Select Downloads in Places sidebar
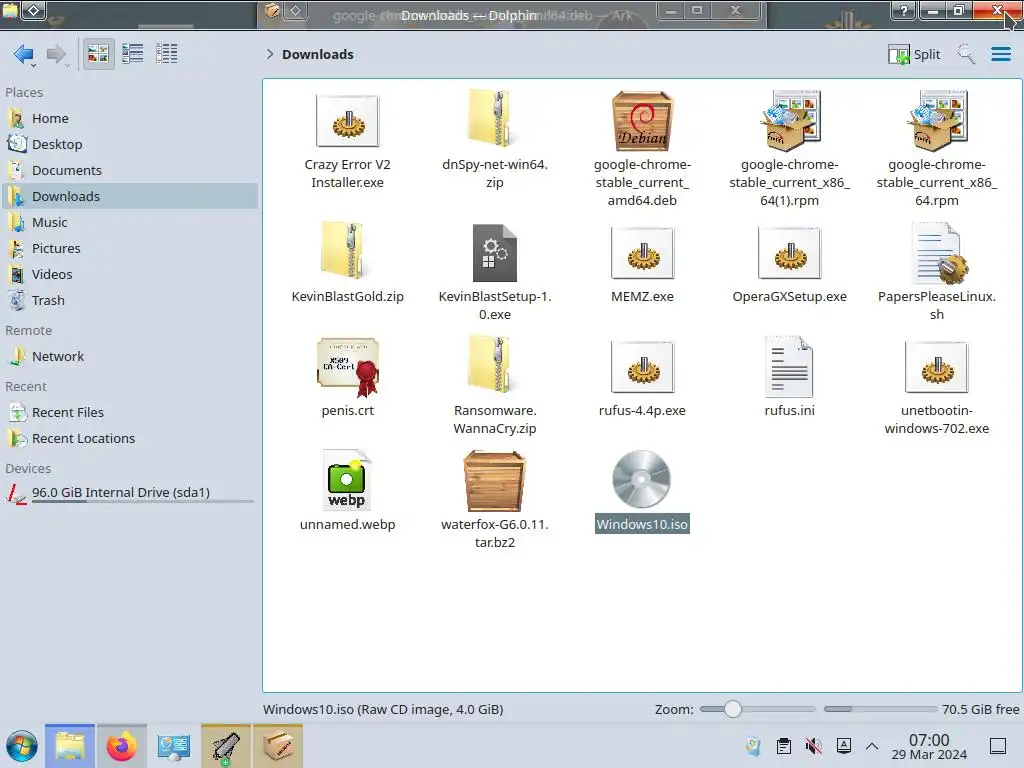 (130, 197)
